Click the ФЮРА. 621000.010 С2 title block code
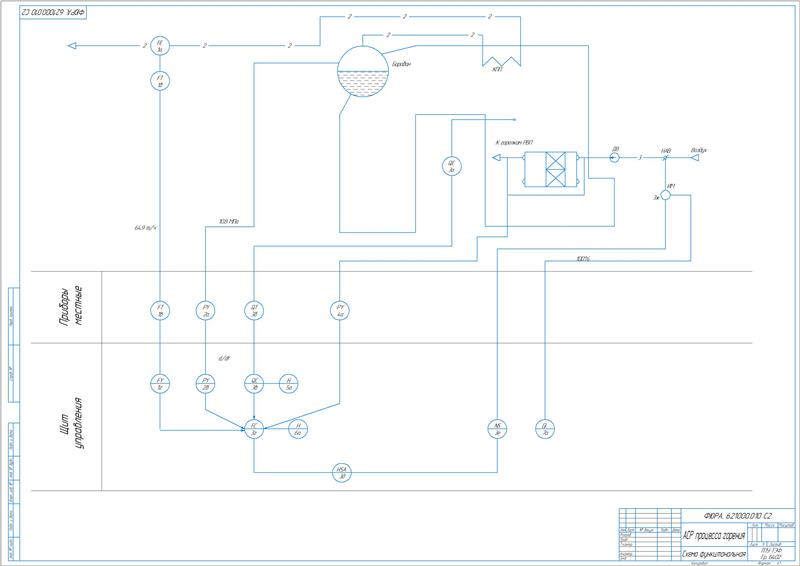800x566 pixels. point(738,516)
